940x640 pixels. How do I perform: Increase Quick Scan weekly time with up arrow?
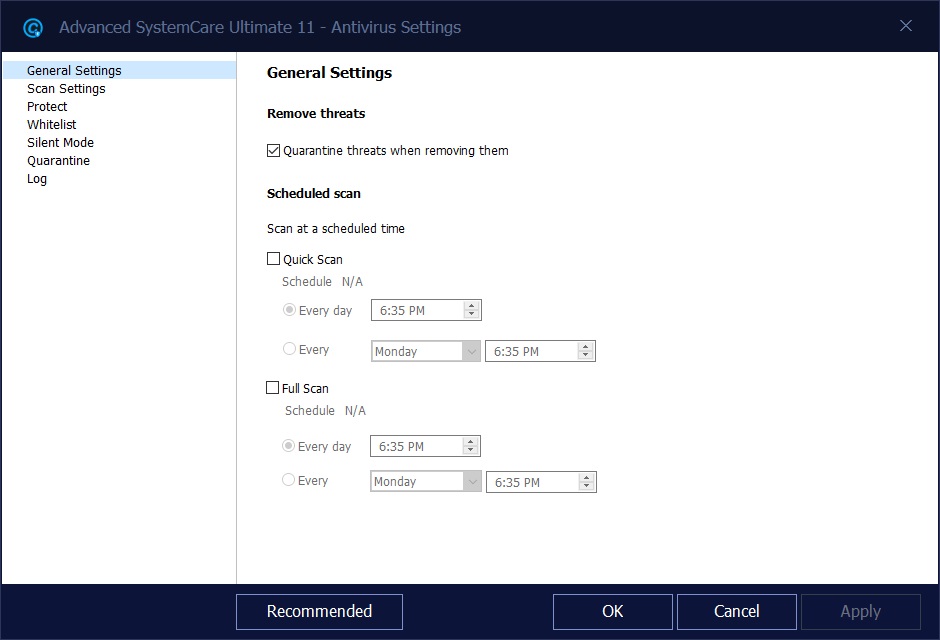pyautogui.click(x=586, y=346)
